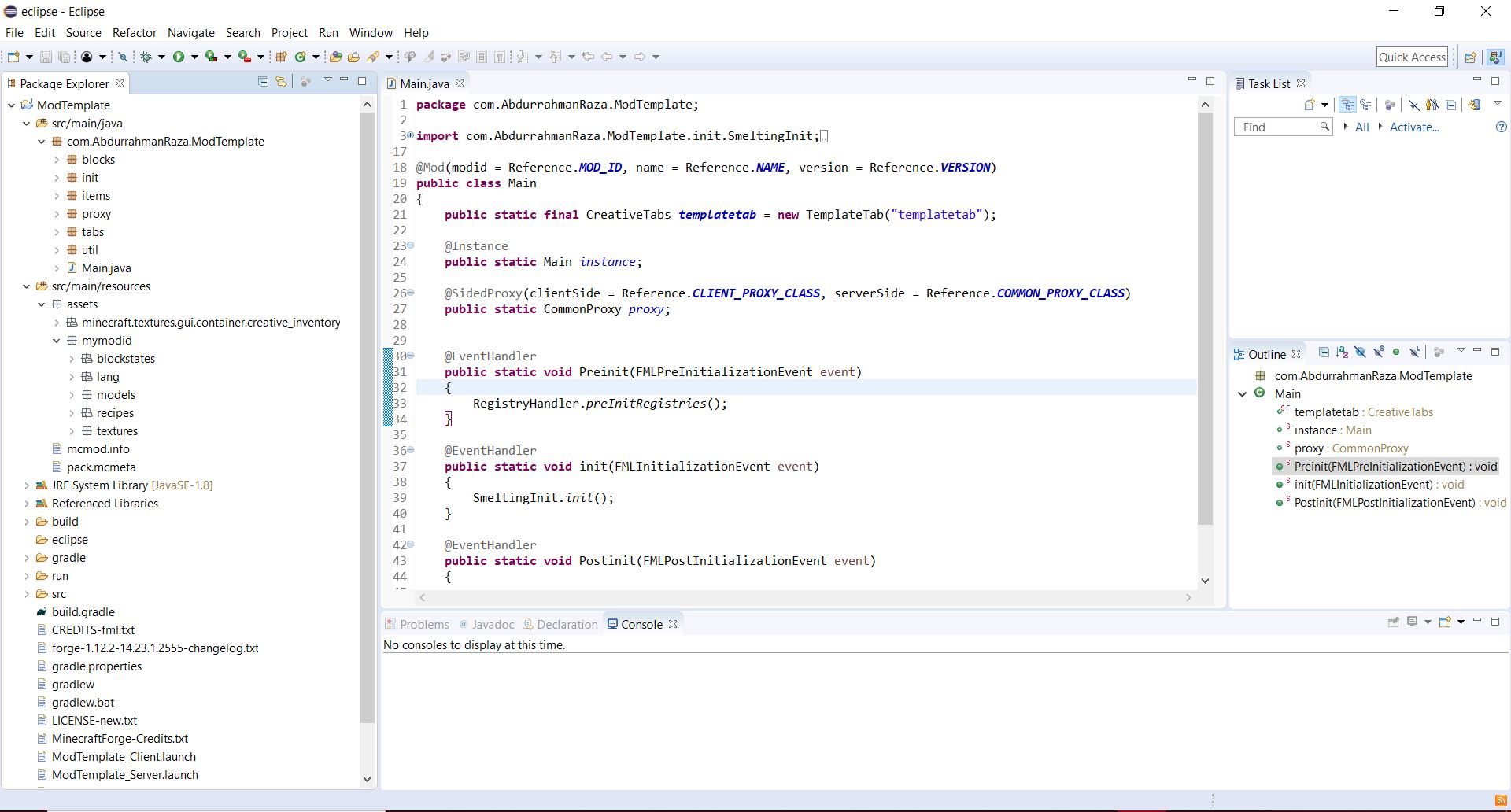Click the All link in Task List

[x=1362, y=127]
